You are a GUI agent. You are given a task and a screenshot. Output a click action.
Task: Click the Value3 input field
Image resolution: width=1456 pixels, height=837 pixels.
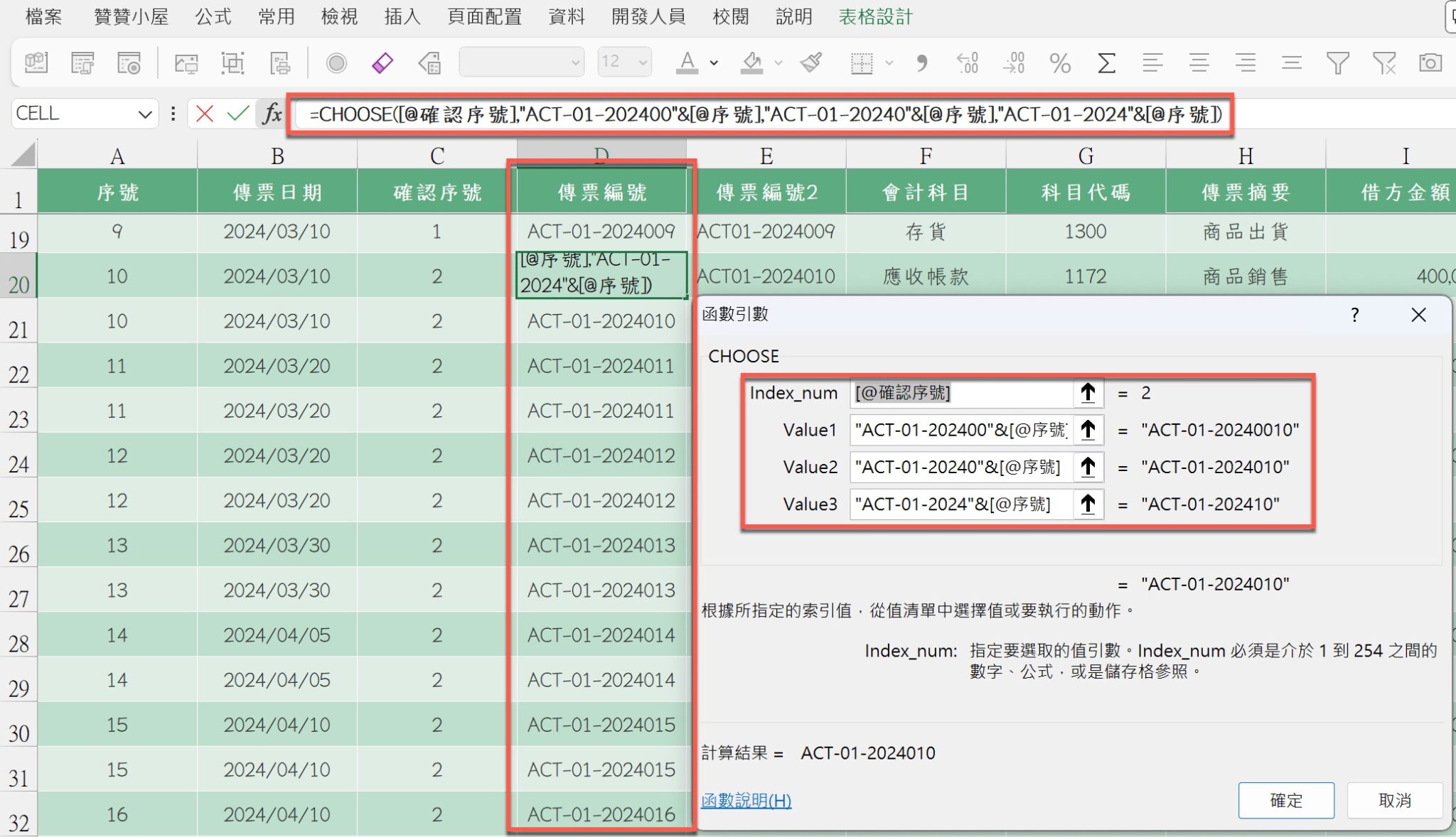click(x=962, y=504)
